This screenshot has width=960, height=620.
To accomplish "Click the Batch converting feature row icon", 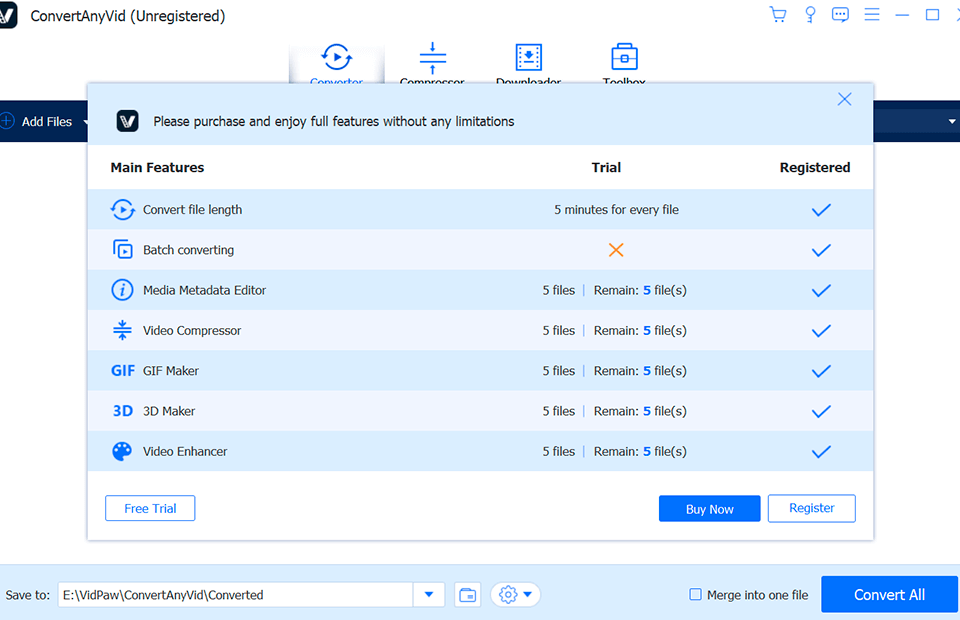I will (x=122, y=249).
